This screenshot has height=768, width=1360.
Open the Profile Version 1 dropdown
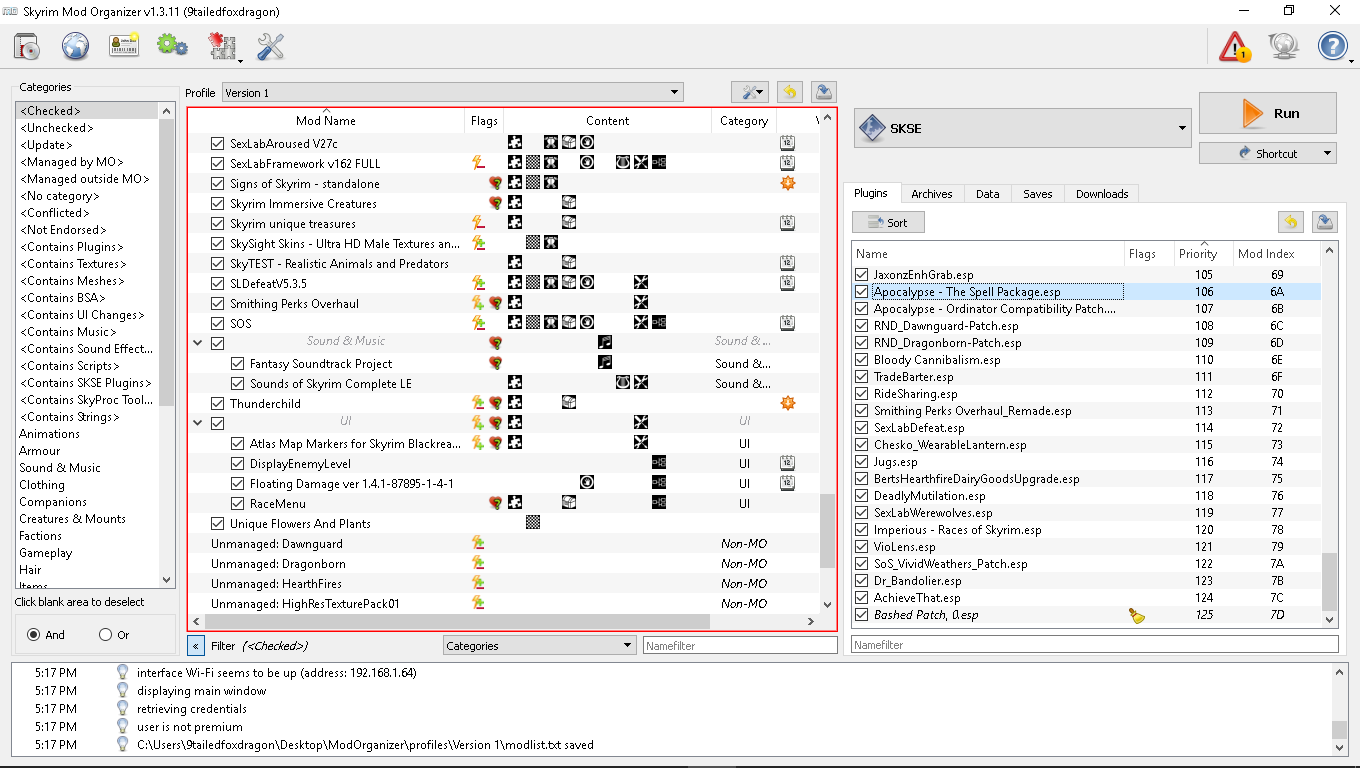coord(453,93)
